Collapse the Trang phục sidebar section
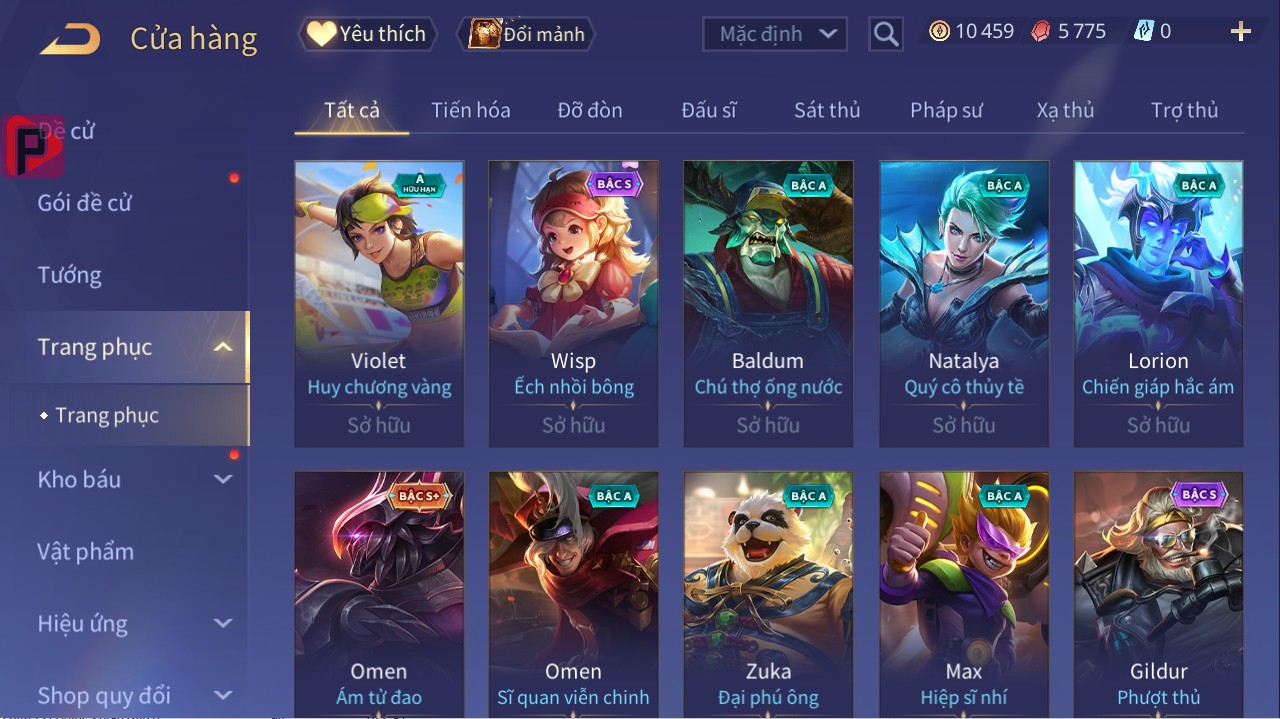This screenshot has width=1280, height=719. (223, 347)
